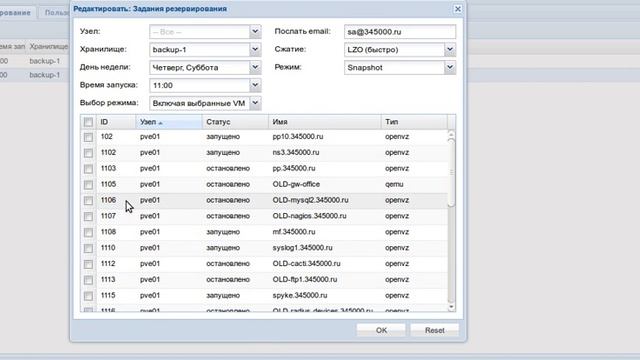Open the Выбор режима dropdown
Viewport: 640px width, 360px height.
click(x=255, y=103)
